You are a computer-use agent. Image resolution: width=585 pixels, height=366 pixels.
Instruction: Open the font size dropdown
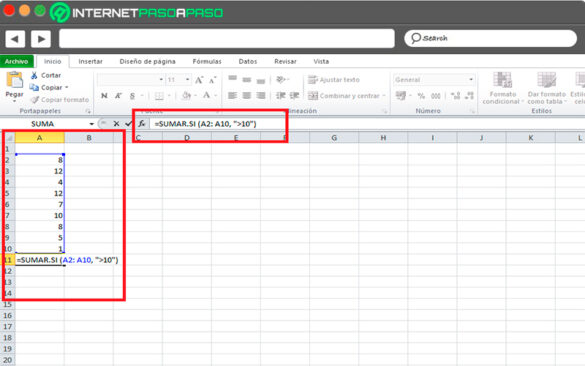[x=187, y=79]
